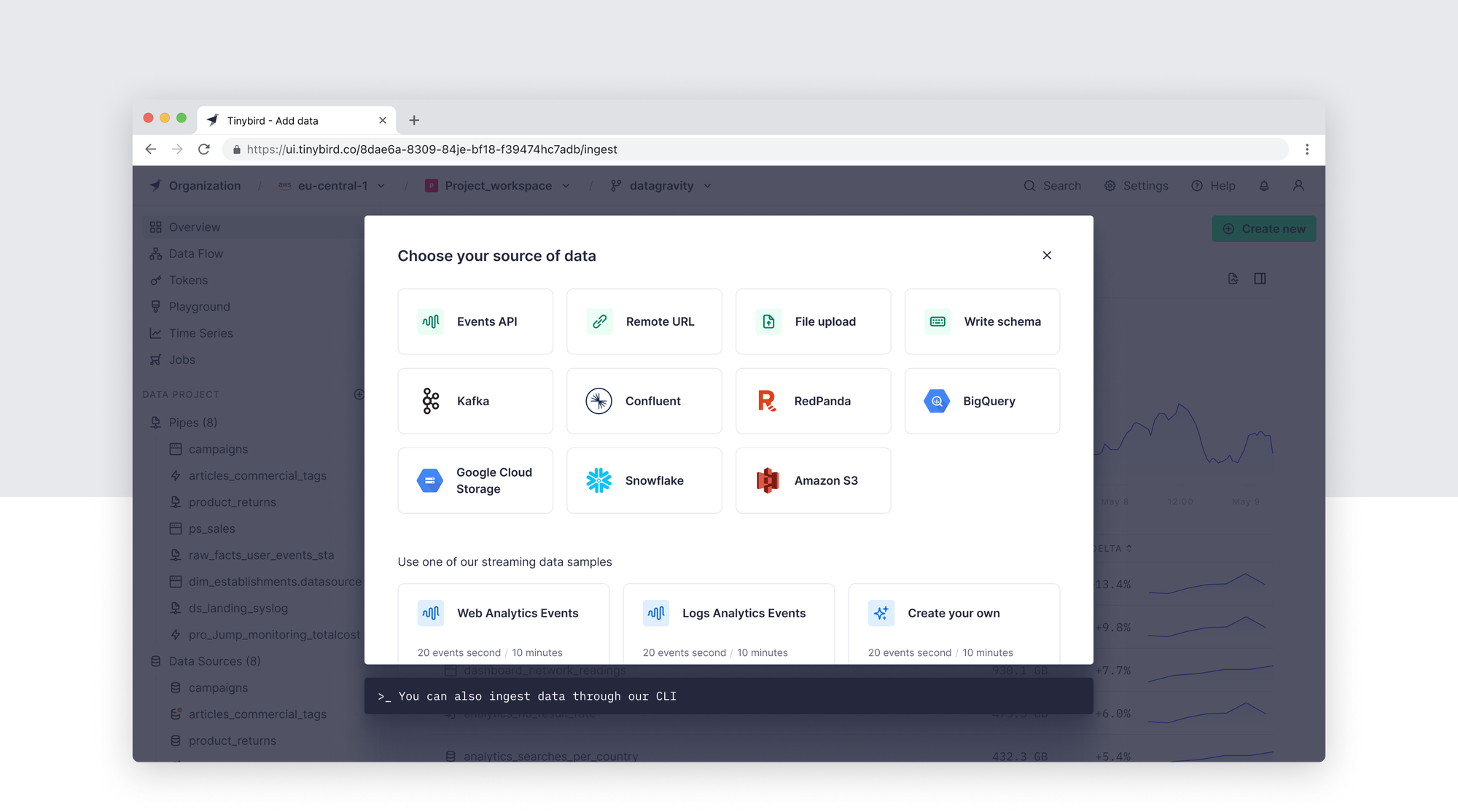Choose the BigQuery connector

pos(981,401)
